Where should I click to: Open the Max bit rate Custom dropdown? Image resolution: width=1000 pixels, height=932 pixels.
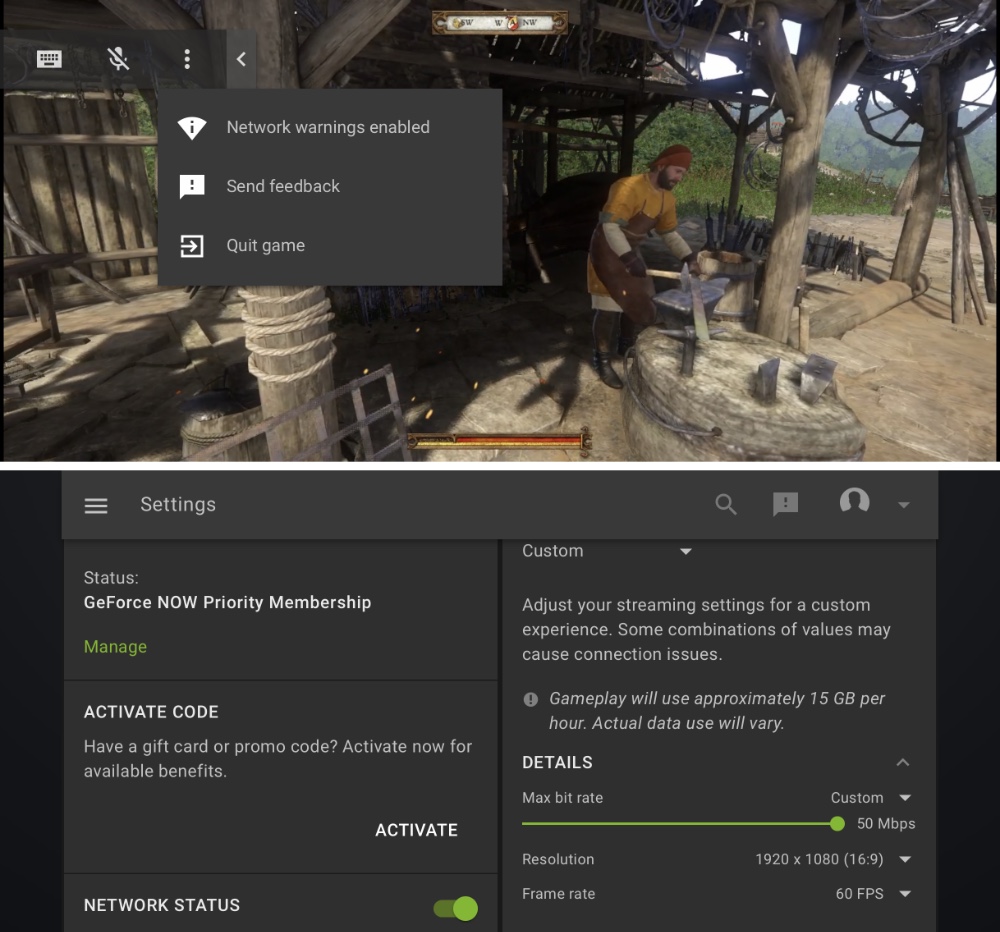(x=871, y=798)
